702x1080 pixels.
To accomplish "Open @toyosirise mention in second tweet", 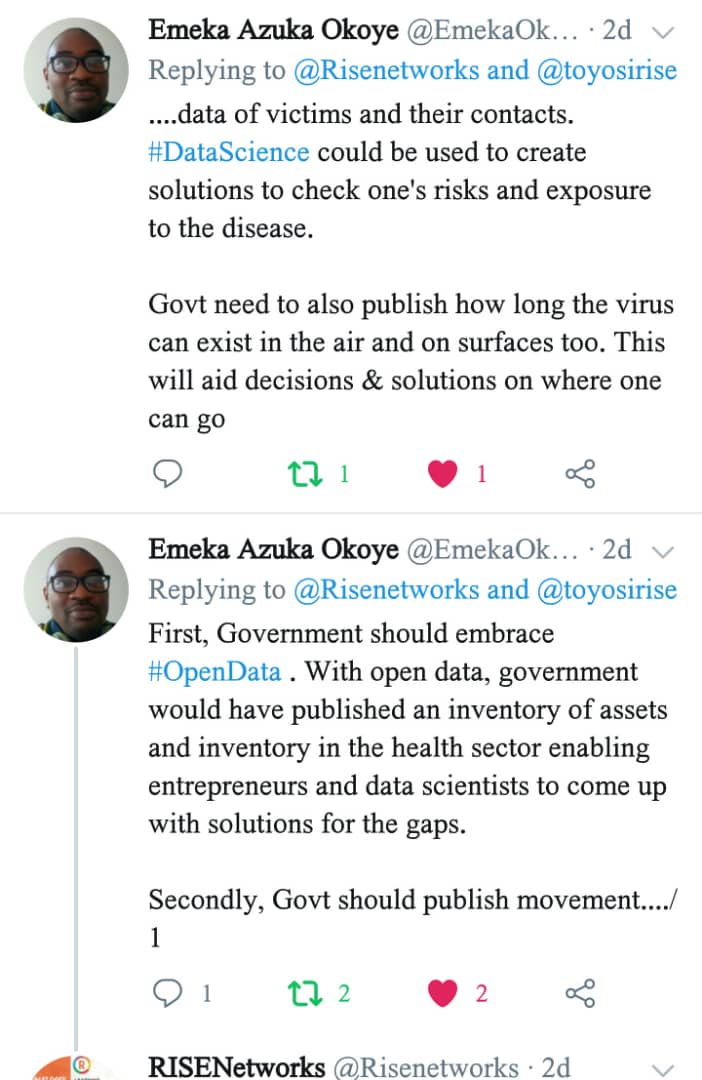I will pos(607,590).
